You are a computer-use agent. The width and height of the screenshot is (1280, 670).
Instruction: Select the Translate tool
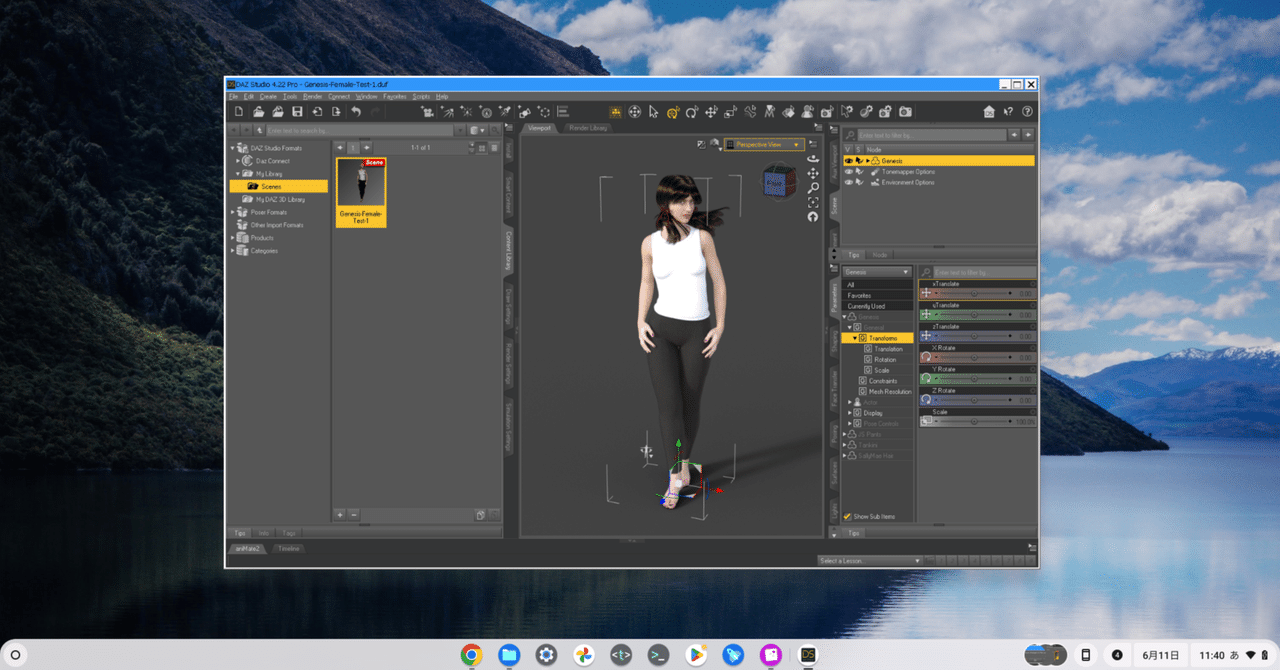(x=710, y=111)
